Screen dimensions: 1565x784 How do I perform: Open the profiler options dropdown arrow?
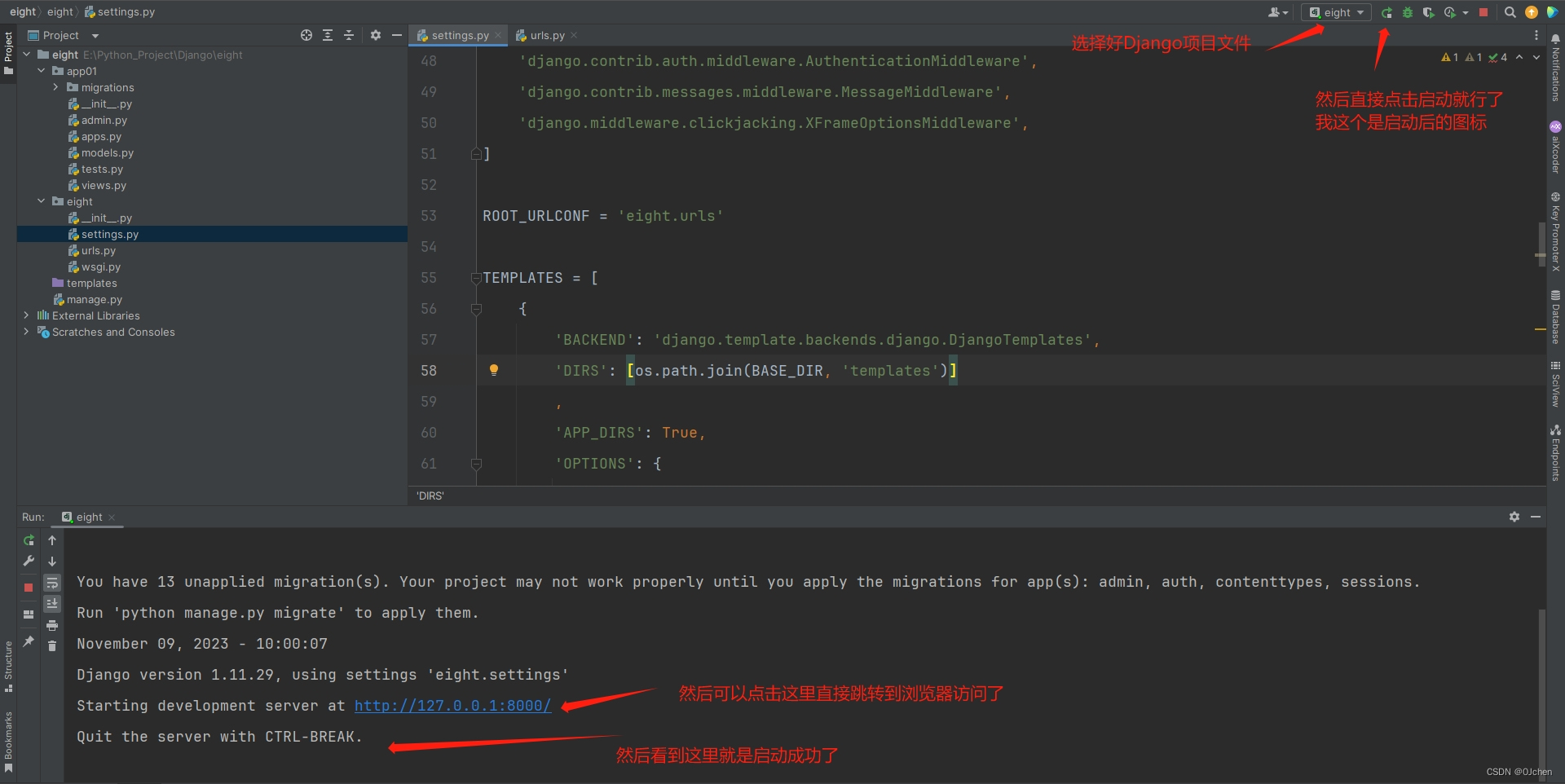1466,13
